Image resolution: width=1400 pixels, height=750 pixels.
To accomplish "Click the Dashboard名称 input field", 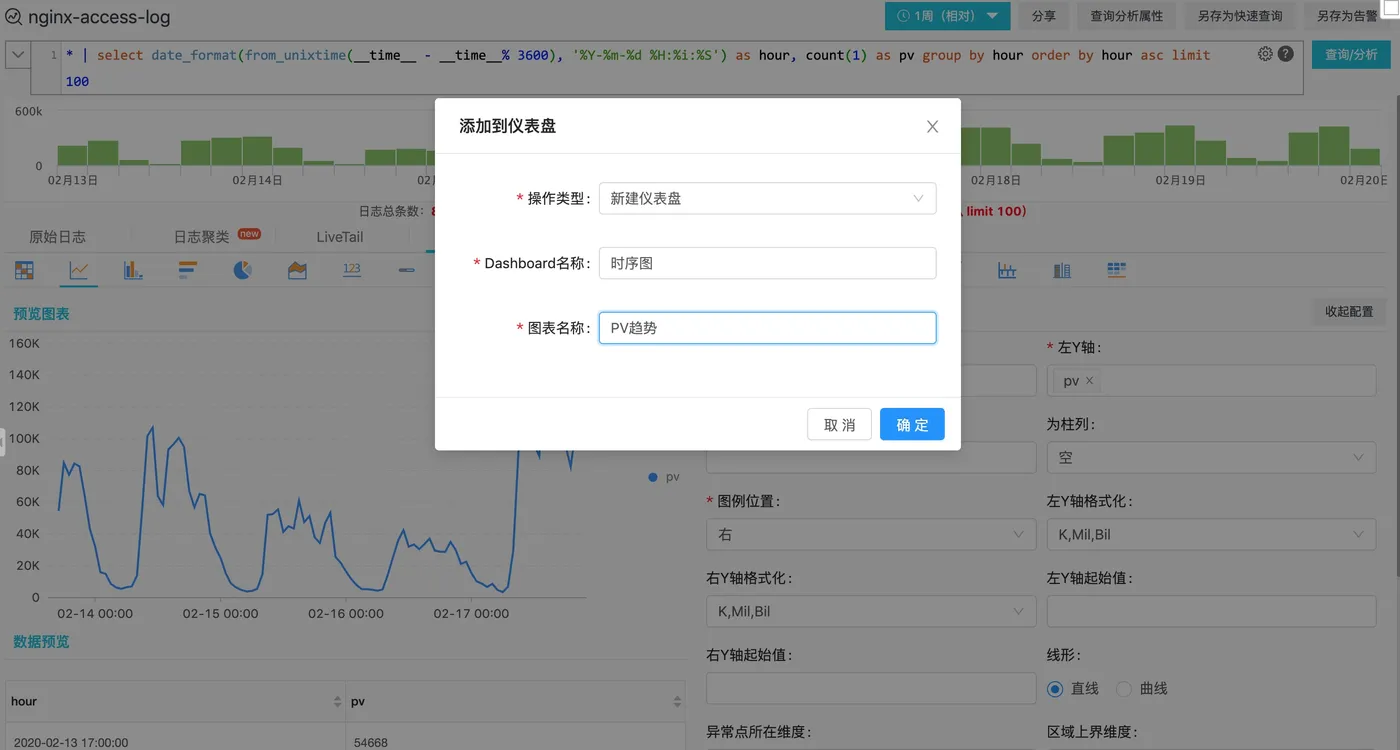I will pyautogui.click(x=767, y=263).
